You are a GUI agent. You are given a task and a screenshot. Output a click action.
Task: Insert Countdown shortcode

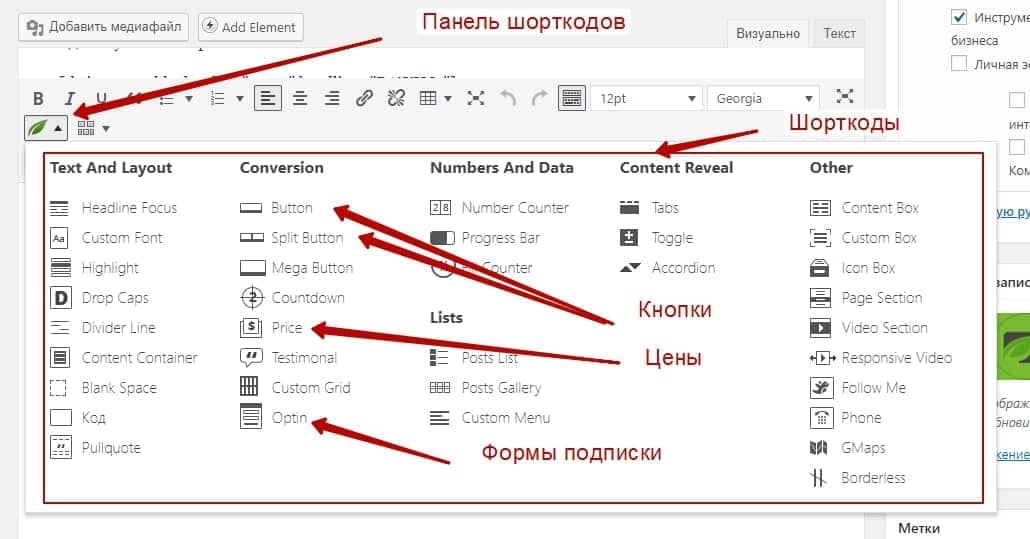click(x=292, y=298)
